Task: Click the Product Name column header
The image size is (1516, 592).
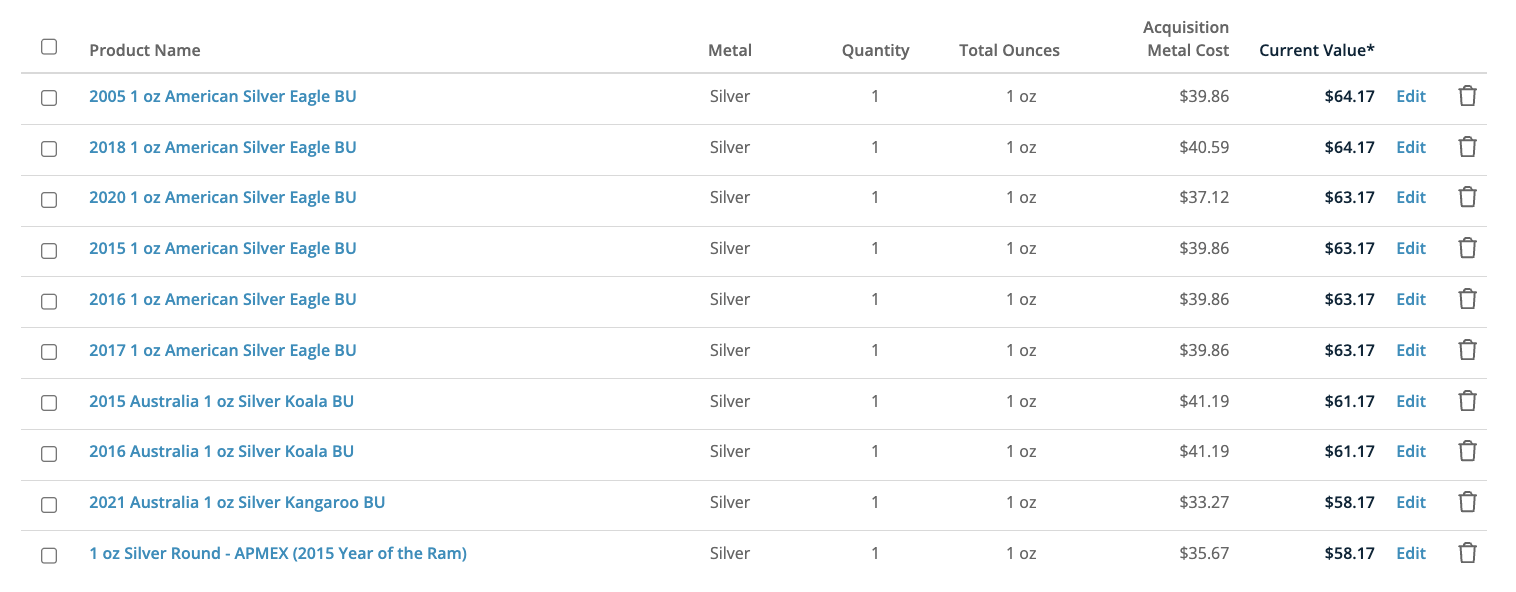Action: coord(145,51)
